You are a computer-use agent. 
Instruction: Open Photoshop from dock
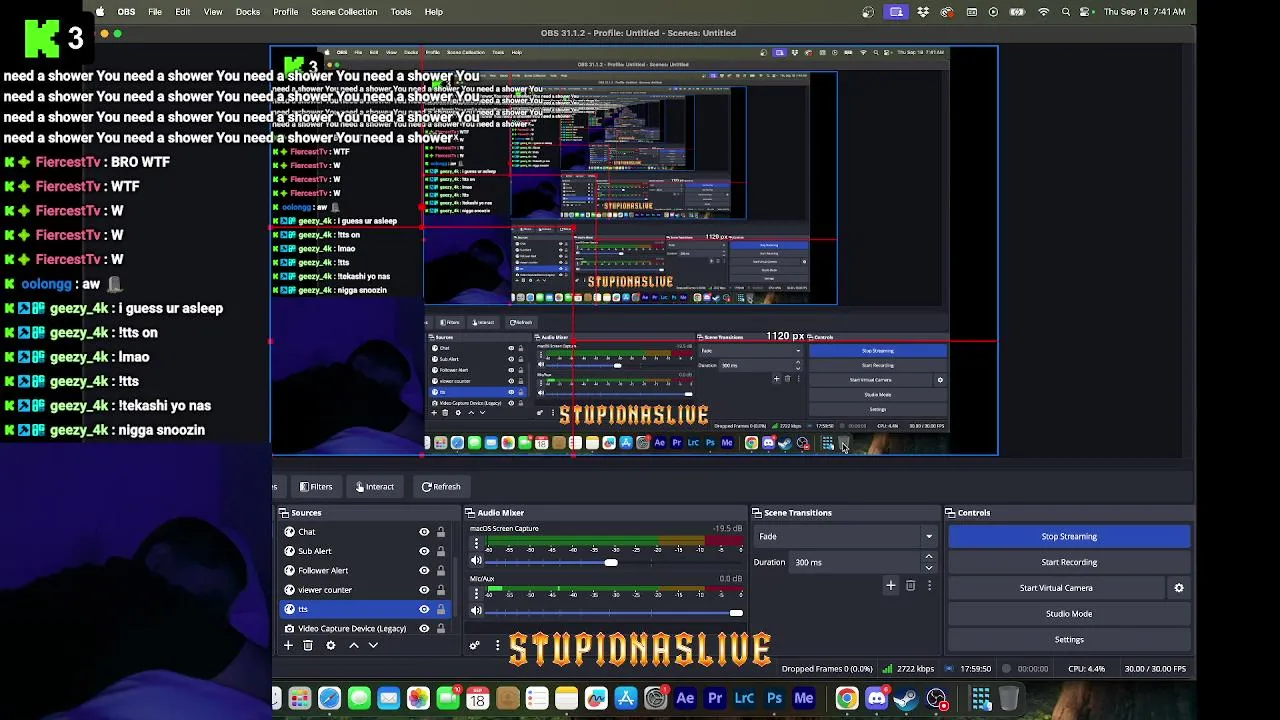[774, 699]
